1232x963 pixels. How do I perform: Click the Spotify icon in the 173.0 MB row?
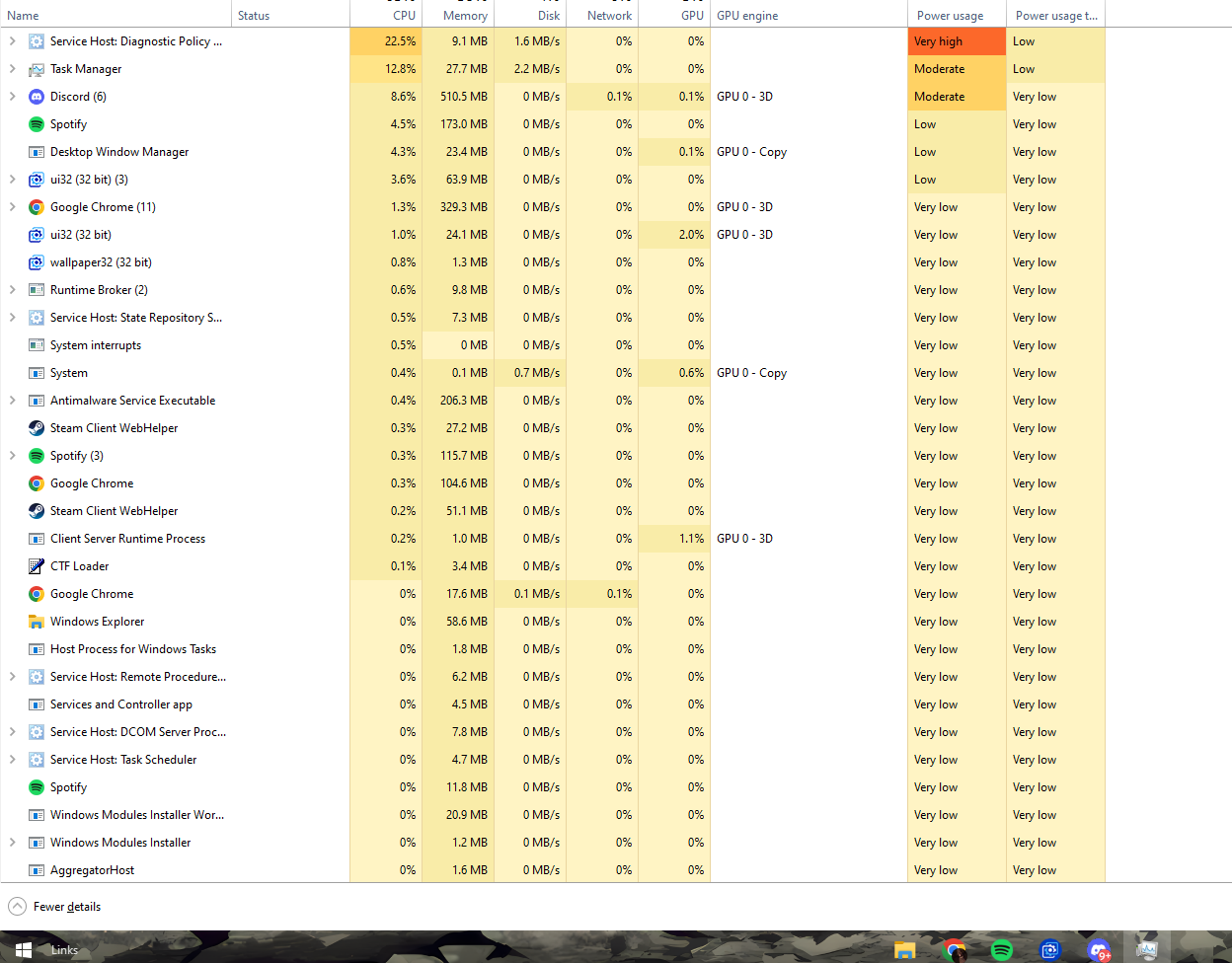[x=37, y=124]
